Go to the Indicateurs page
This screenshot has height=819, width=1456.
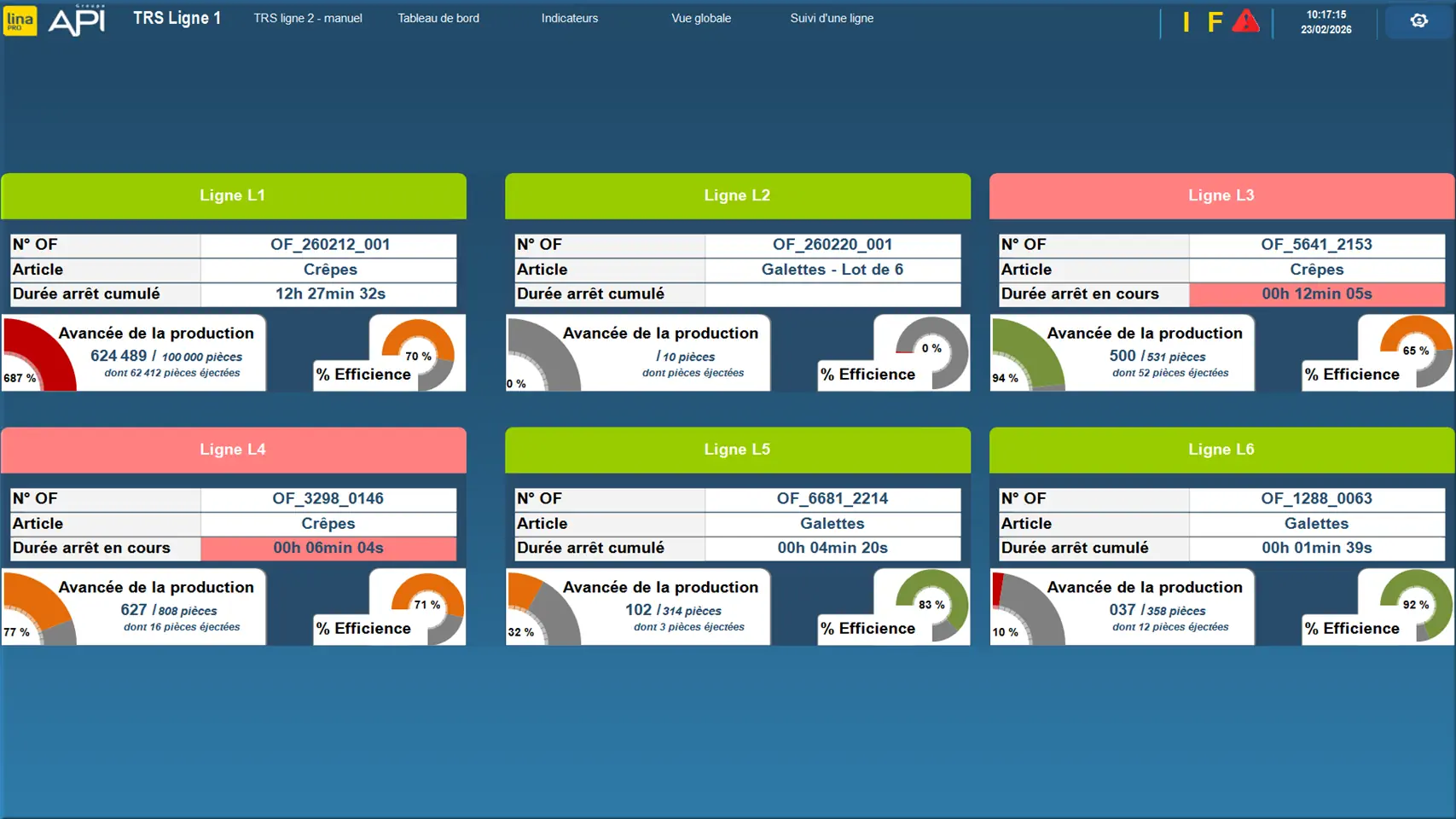[x=569, y=18]
